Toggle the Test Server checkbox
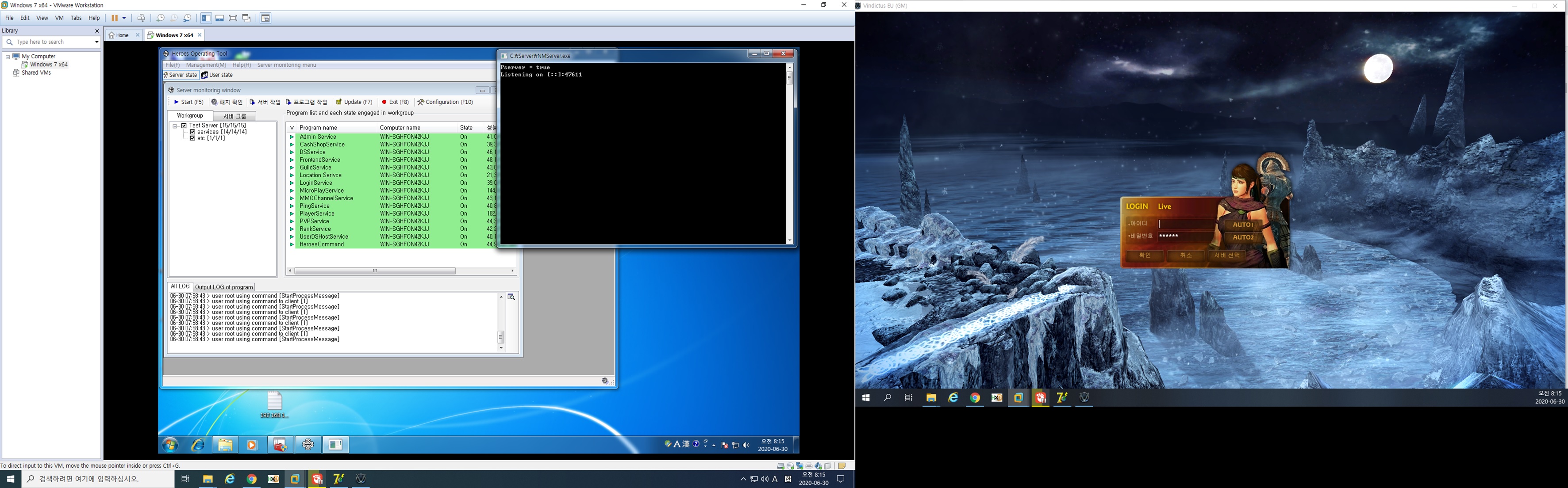1568x488 pixels. (184, 126)
